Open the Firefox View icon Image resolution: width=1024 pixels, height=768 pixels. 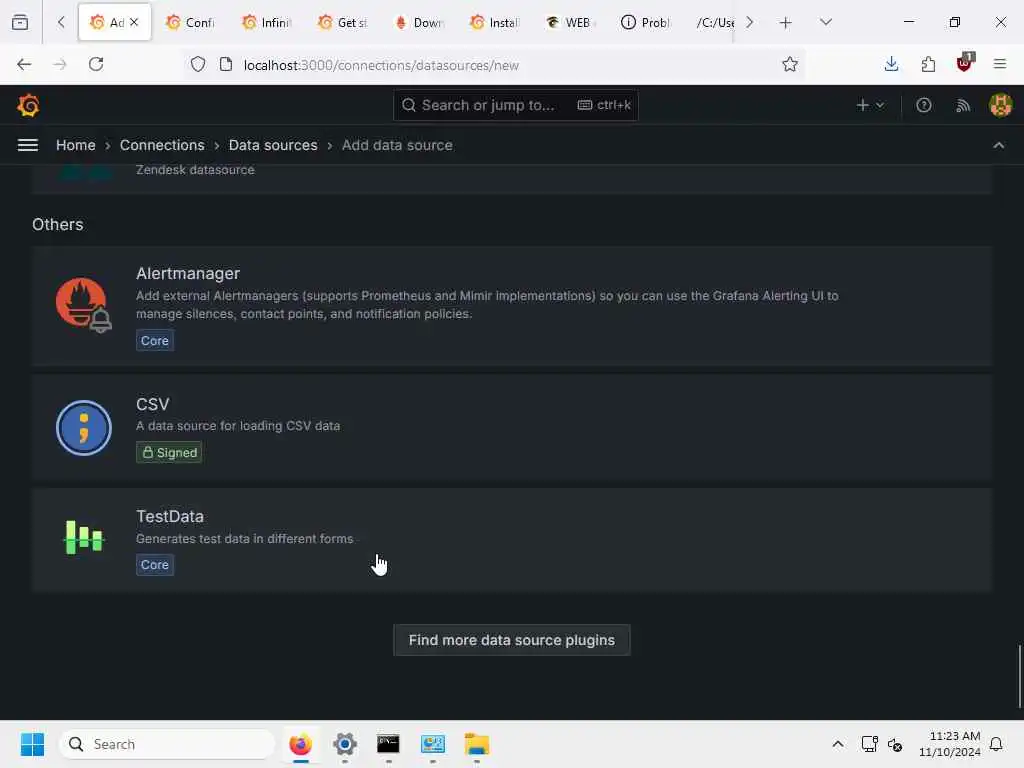pos(20,22)
